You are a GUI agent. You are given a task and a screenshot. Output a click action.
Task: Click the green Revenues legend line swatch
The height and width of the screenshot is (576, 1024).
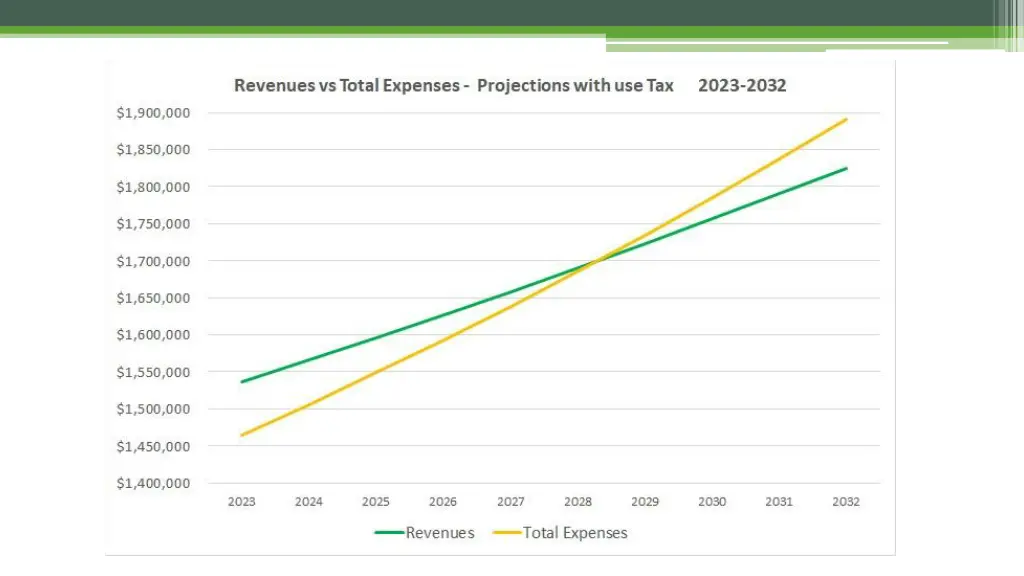click(389, 533)
